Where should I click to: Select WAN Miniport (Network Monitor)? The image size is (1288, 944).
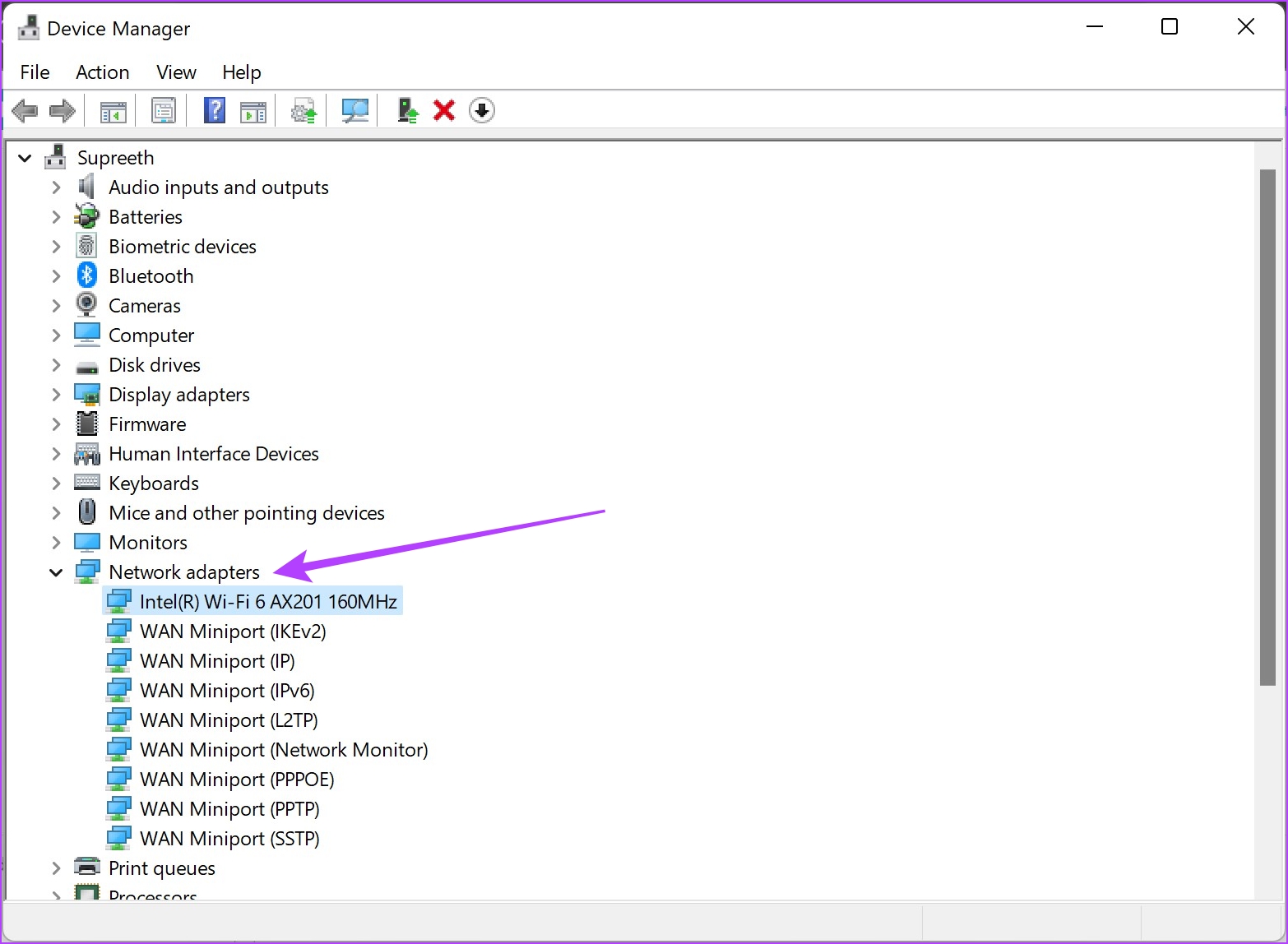point(284,750)
